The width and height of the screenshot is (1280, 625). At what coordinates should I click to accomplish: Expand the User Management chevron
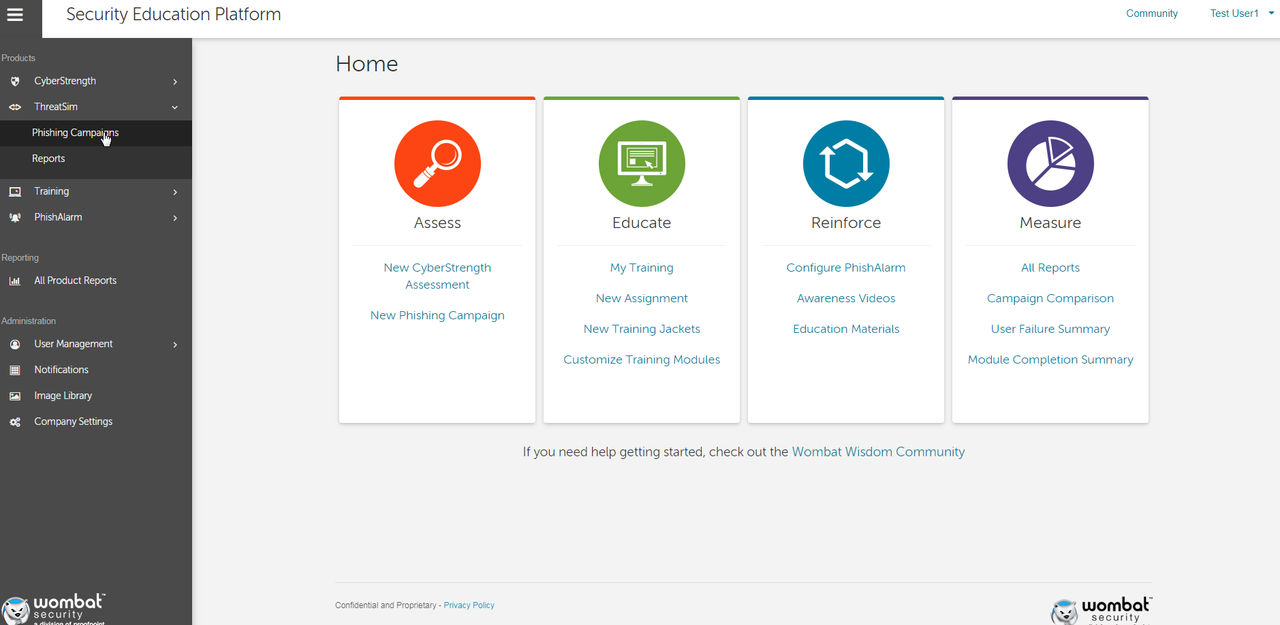click(175, 344)
